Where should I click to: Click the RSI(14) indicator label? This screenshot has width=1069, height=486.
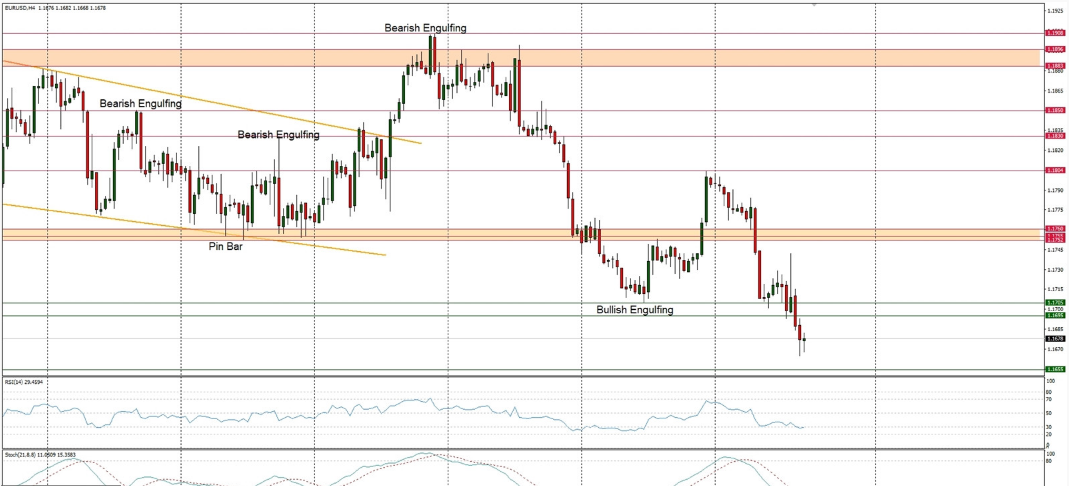pos(20,382)
